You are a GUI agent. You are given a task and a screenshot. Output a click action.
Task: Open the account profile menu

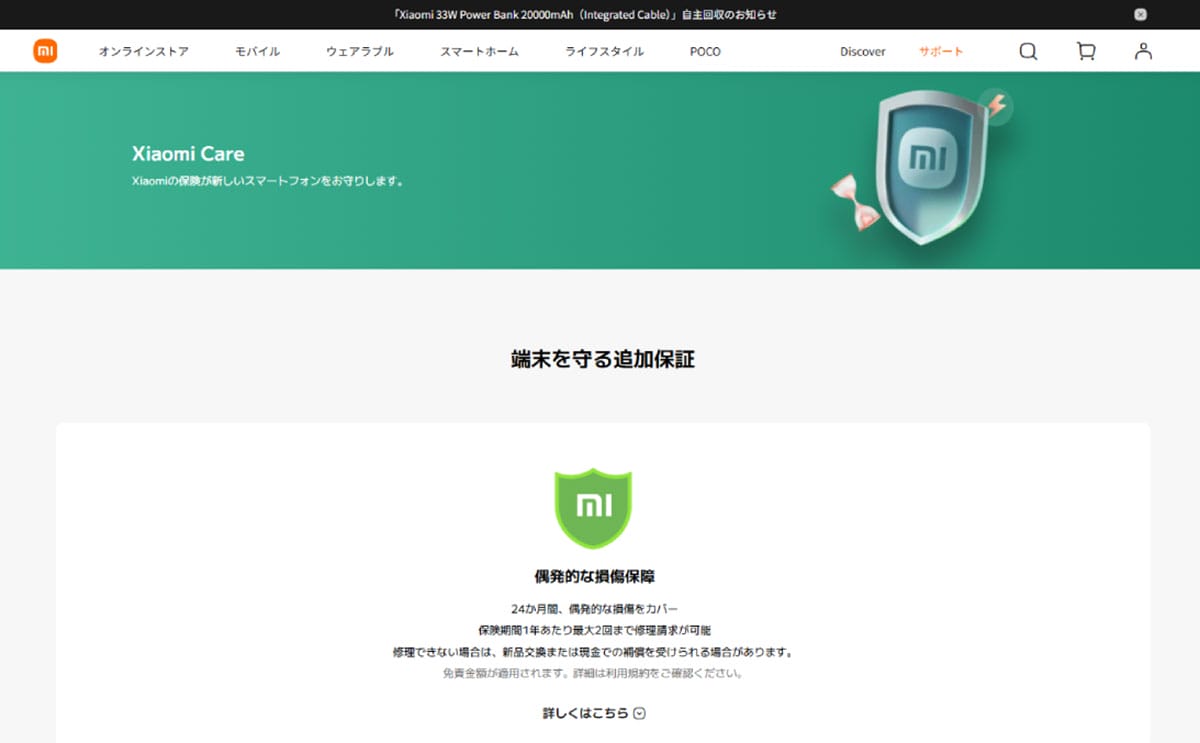click(1143, 51)
